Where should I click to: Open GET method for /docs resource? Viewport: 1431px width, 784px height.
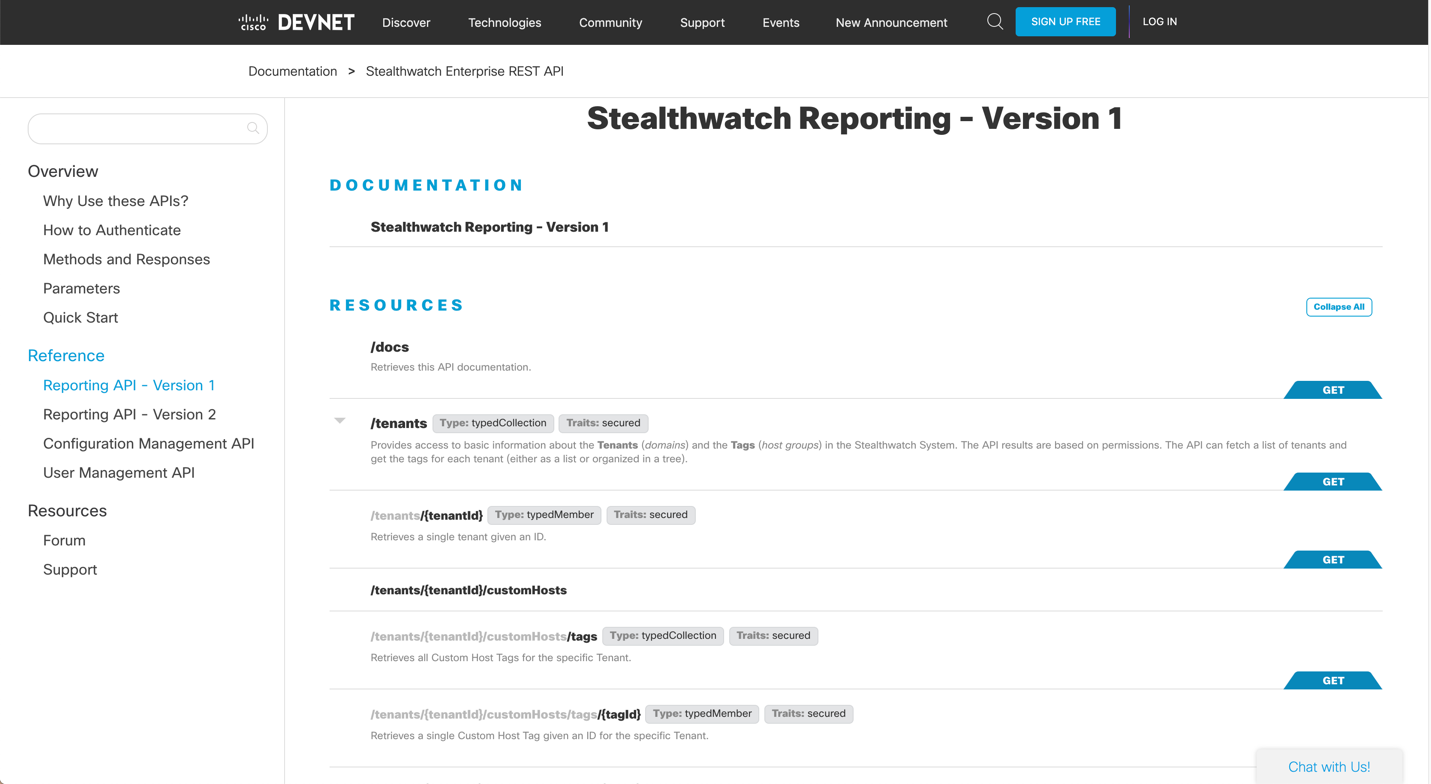tap(1333, 390)
